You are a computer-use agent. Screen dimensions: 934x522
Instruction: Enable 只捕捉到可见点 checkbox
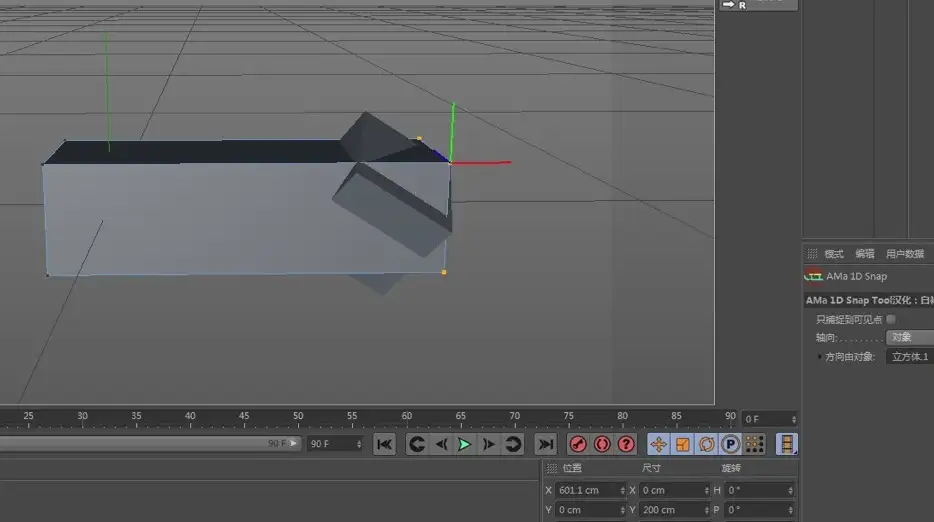(x=891, y=319)
